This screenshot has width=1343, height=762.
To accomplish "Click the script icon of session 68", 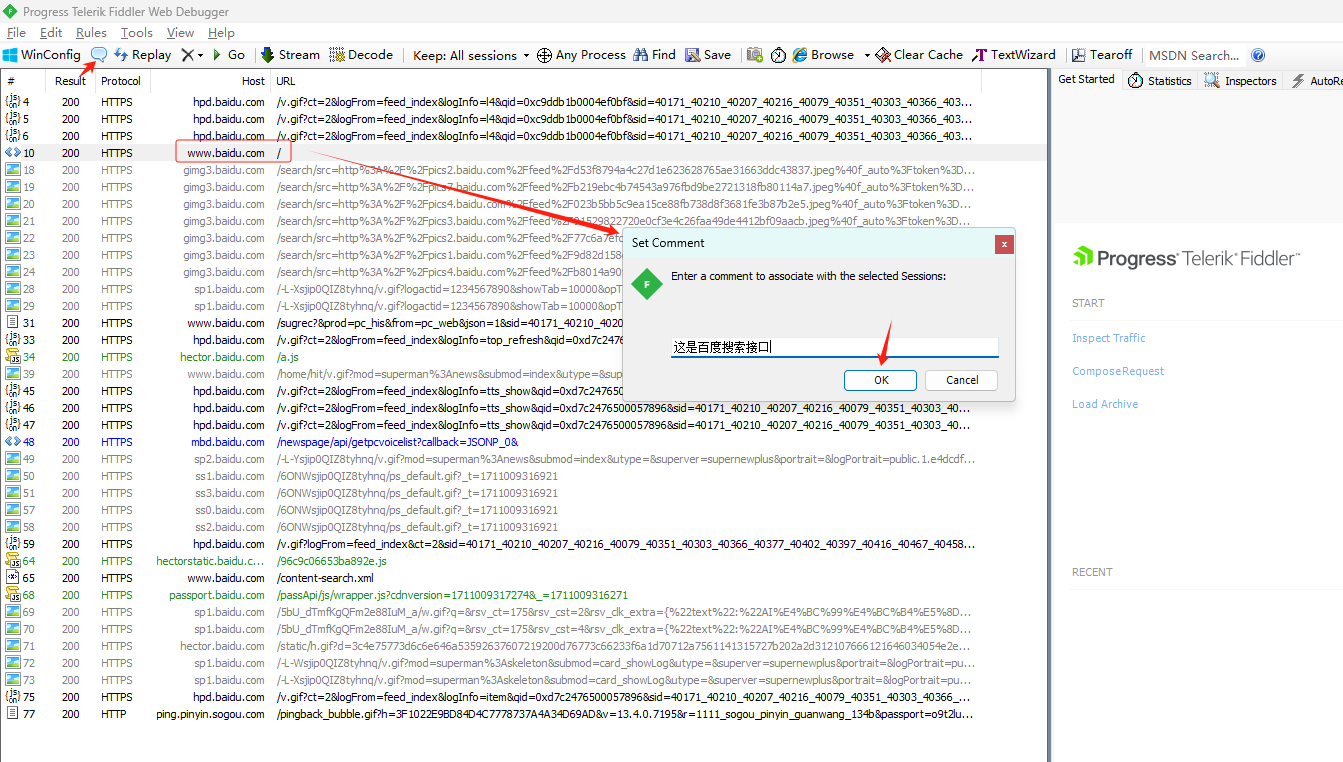I will pos(13,595).
